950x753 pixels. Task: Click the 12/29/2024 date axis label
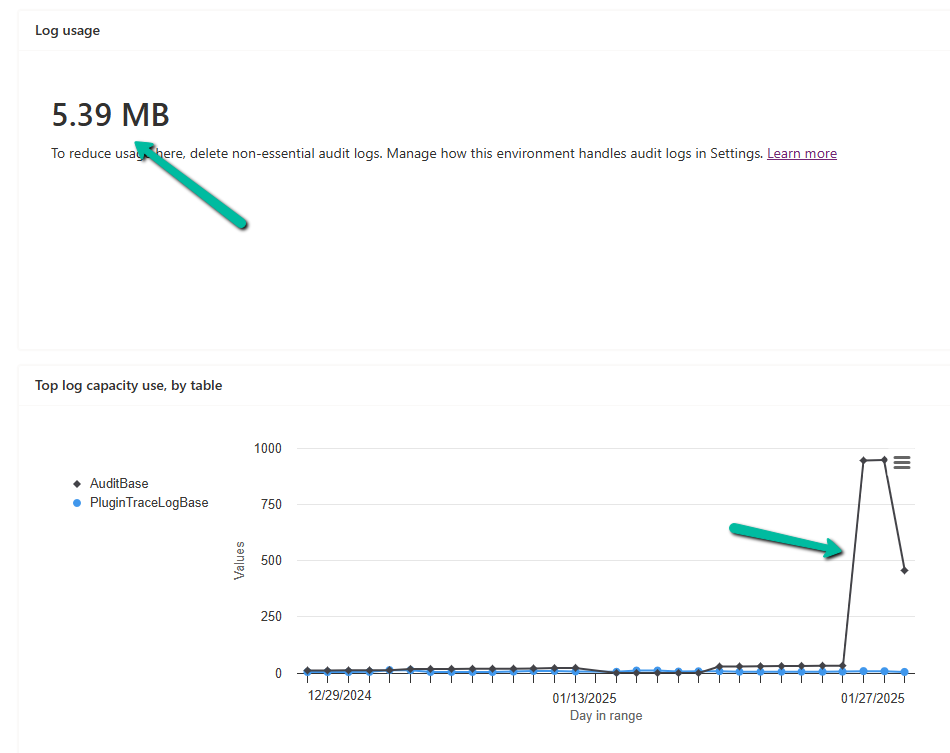pos(339,695)
